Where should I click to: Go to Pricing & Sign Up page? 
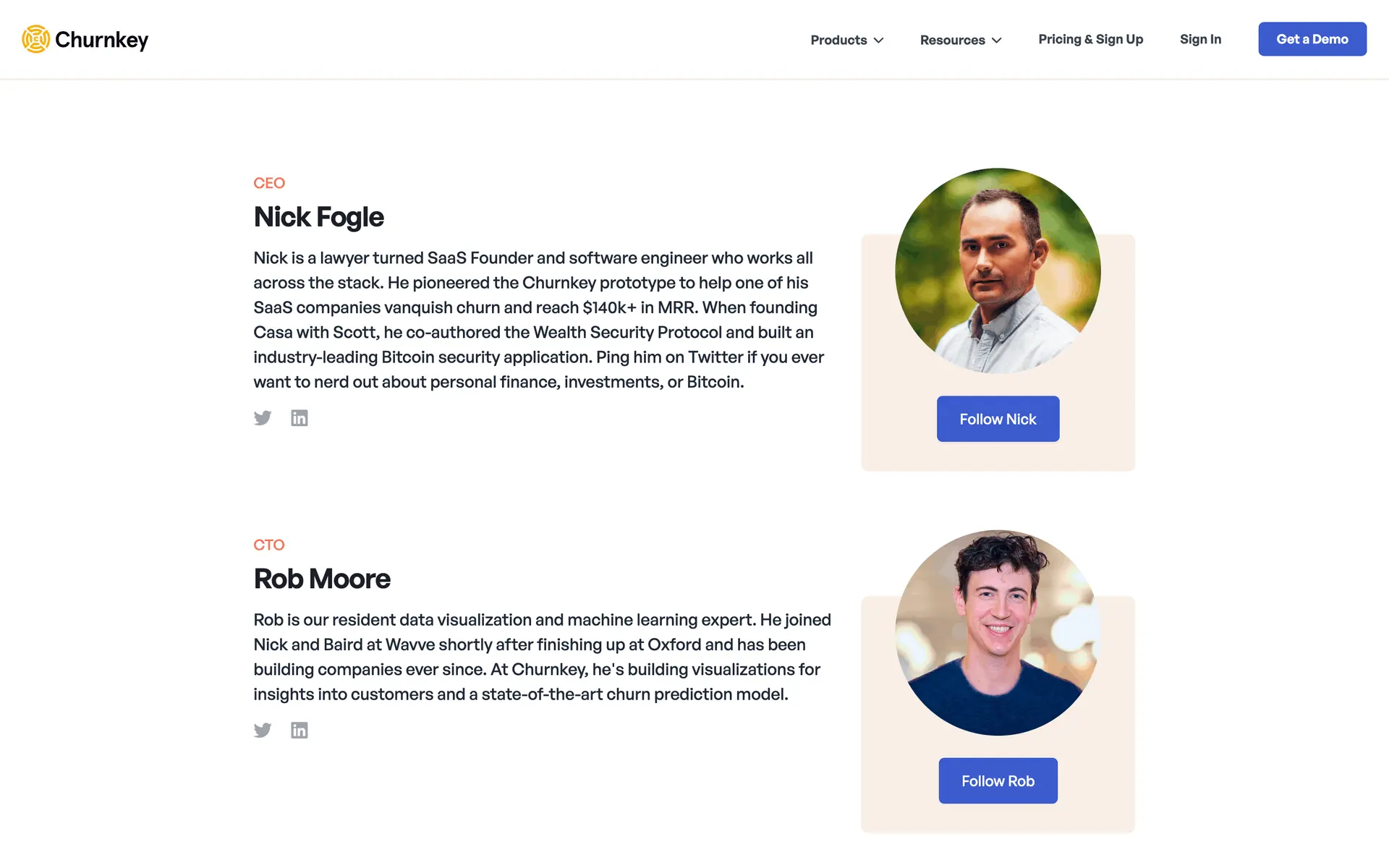pos(1090,39)
